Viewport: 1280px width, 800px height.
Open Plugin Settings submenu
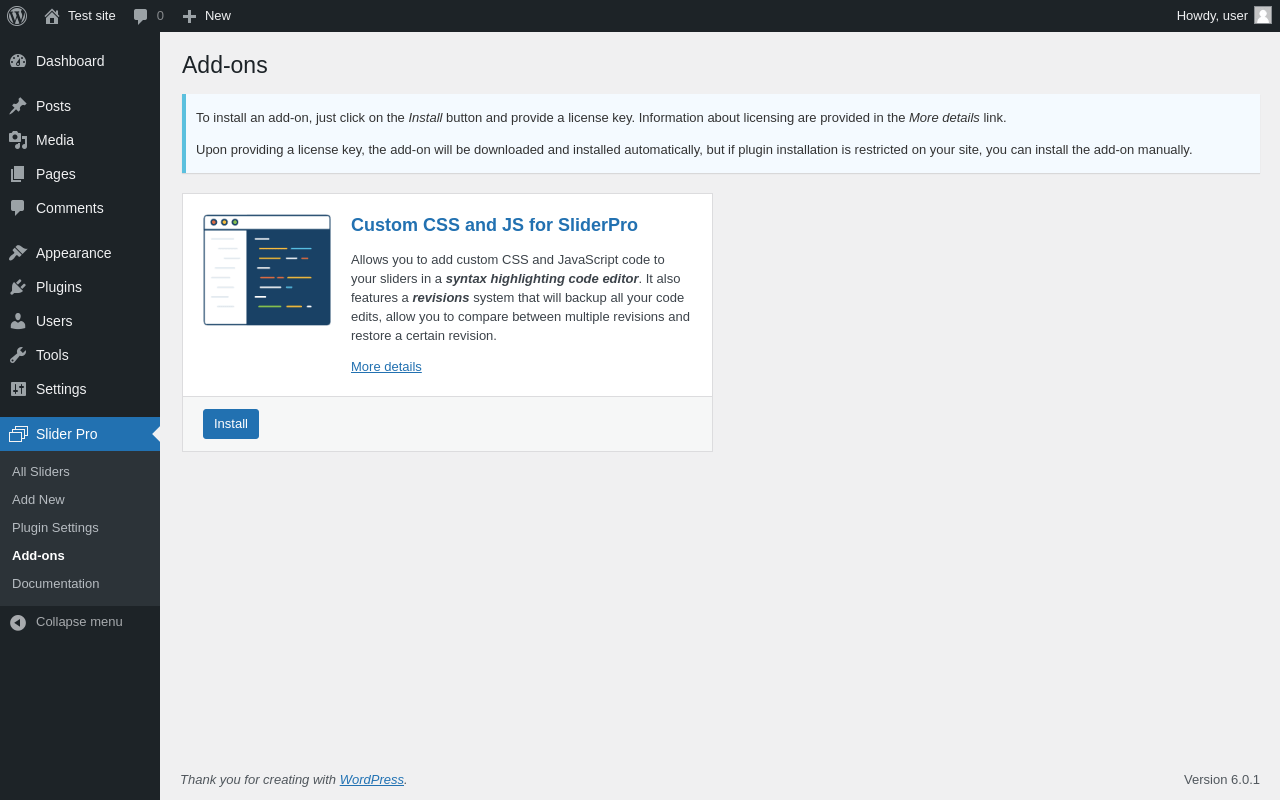click(x=55, y=527)
